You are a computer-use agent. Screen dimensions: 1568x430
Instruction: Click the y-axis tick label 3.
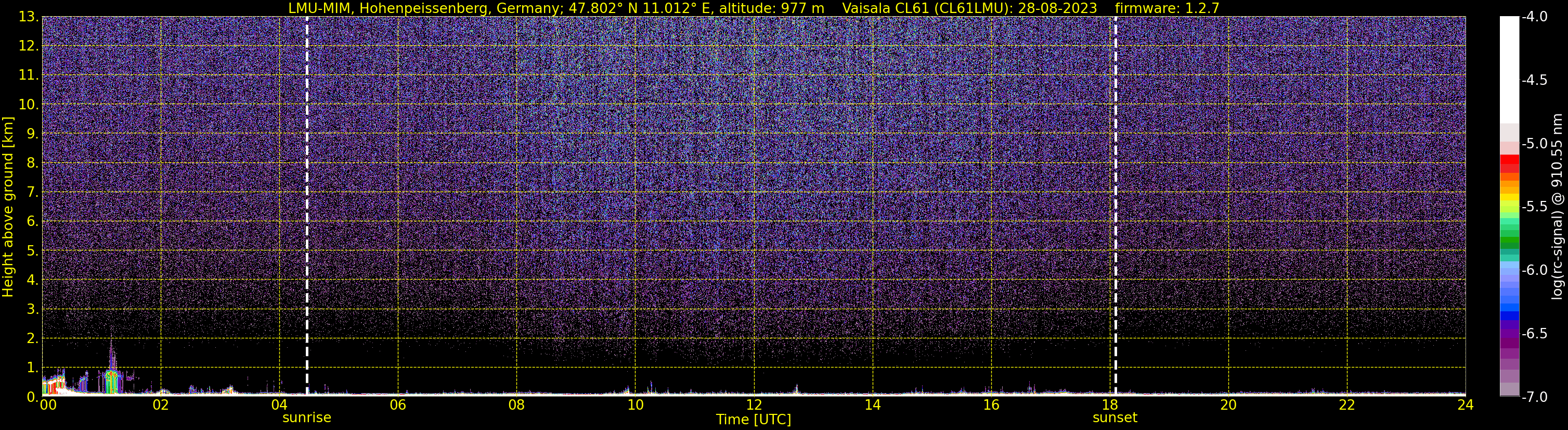click(32, 309)
